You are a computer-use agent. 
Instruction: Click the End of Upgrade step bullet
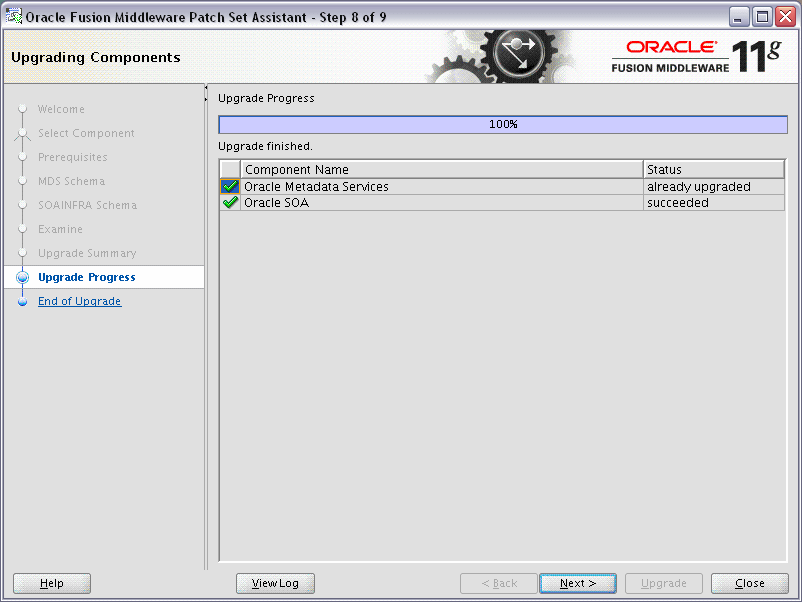coord(23,301)
